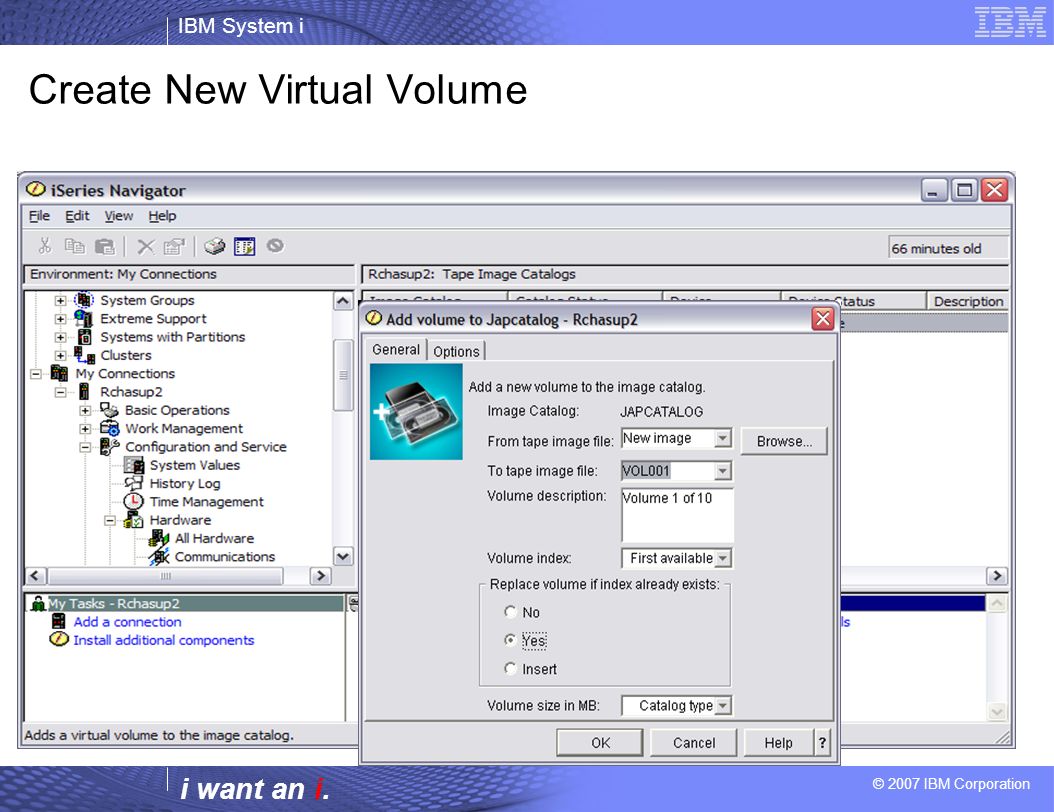Click the question mark context help button
The image size is (1054, 812).
click(x=822, y=743)
